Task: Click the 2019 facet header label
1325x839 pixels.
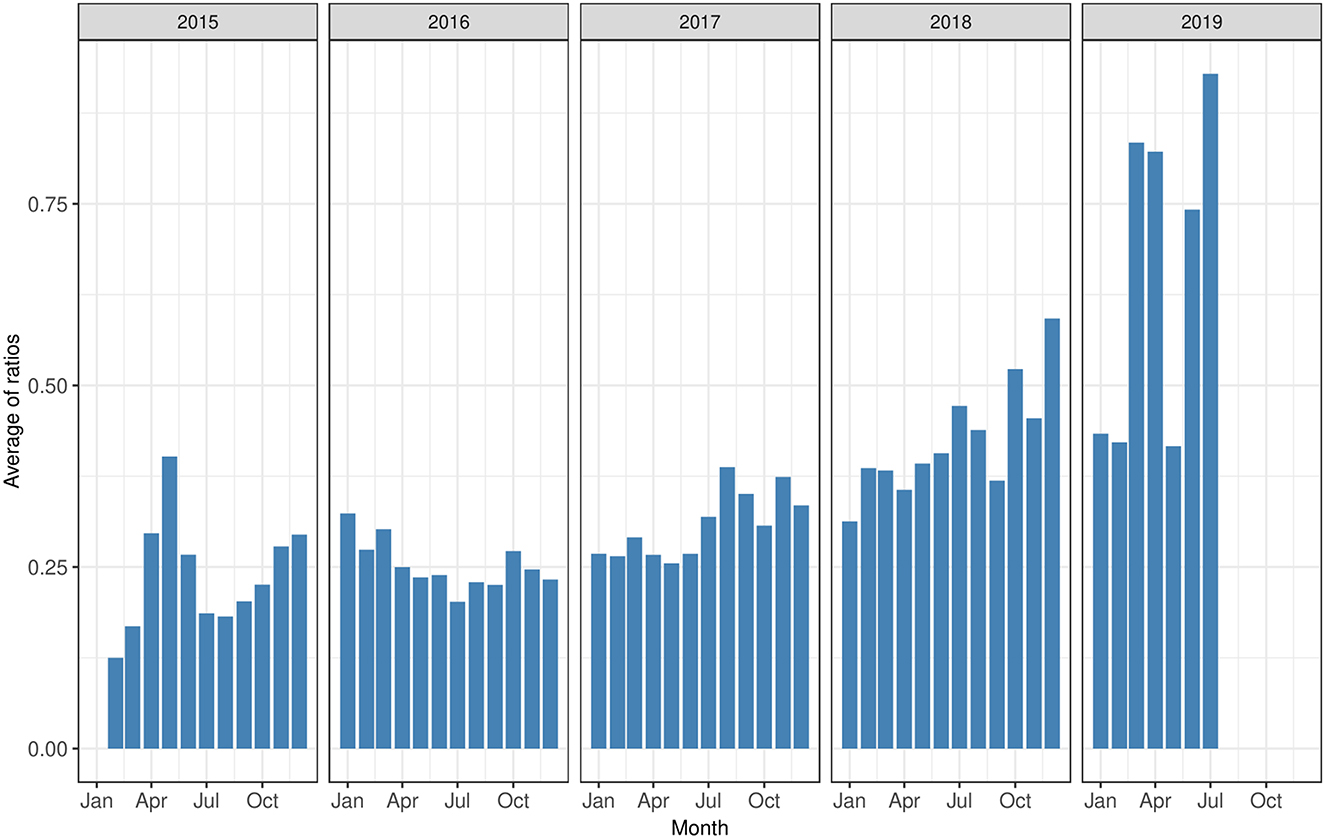Action: tap(1203, 22)
